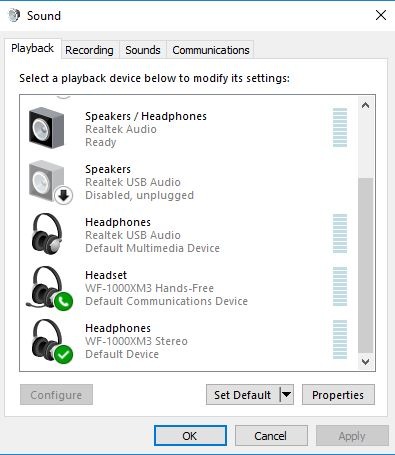Click the volume level meter for the Headset
The height and width of the screenshot is (455, 395).
coord(340,286)
